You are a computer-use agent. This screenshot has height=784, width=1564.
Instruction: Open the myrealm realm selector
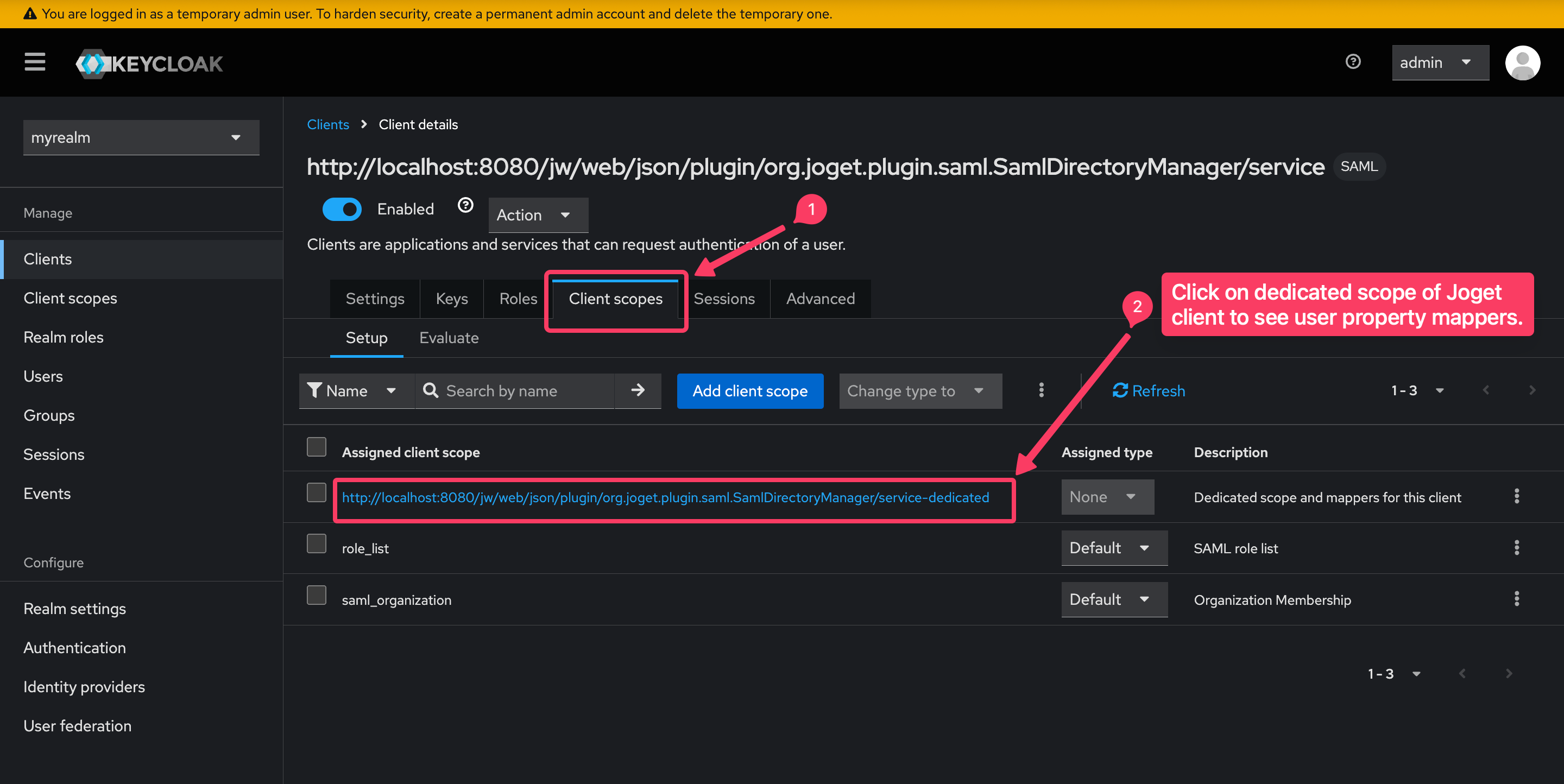point(141,138)
